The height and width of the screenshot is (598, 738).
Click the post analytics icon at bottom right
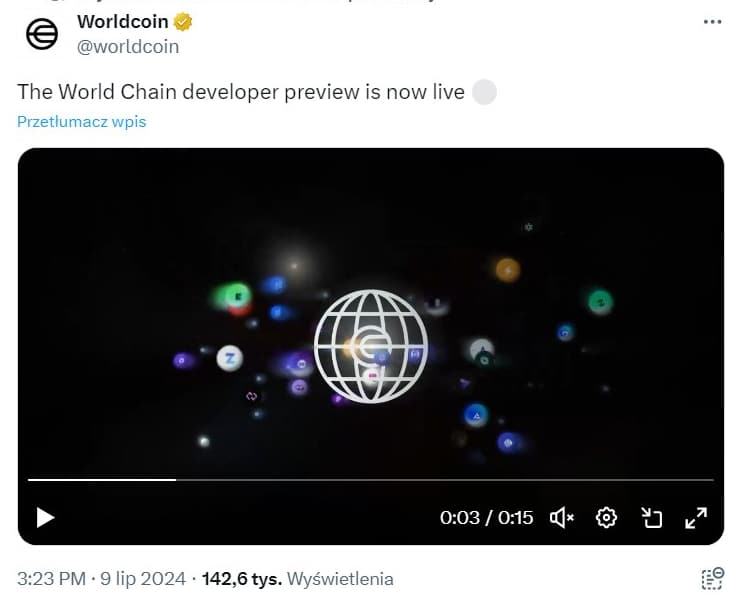point(713,578)
